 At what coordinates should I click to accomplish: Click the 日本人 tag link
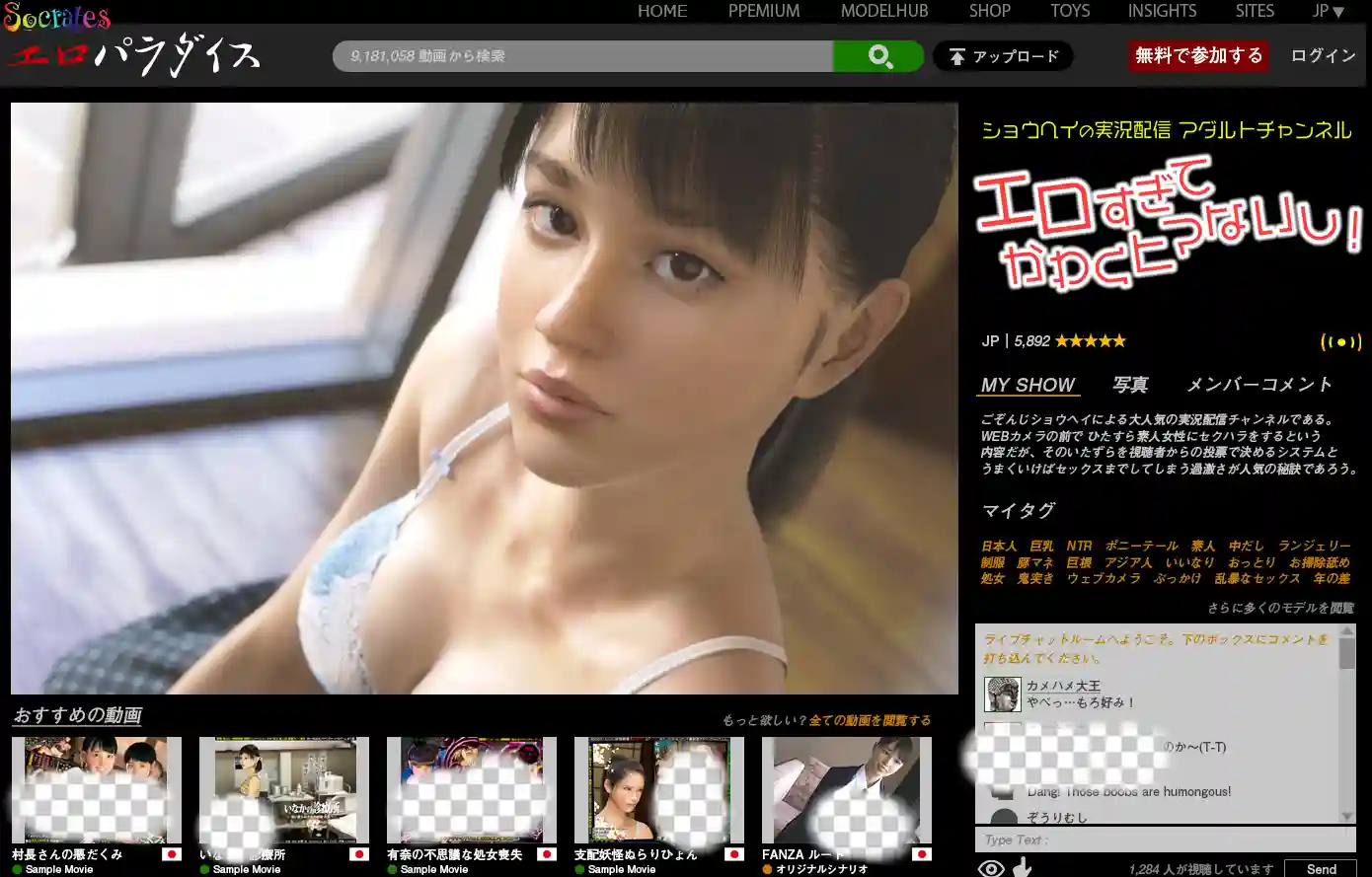[1000, 546]
